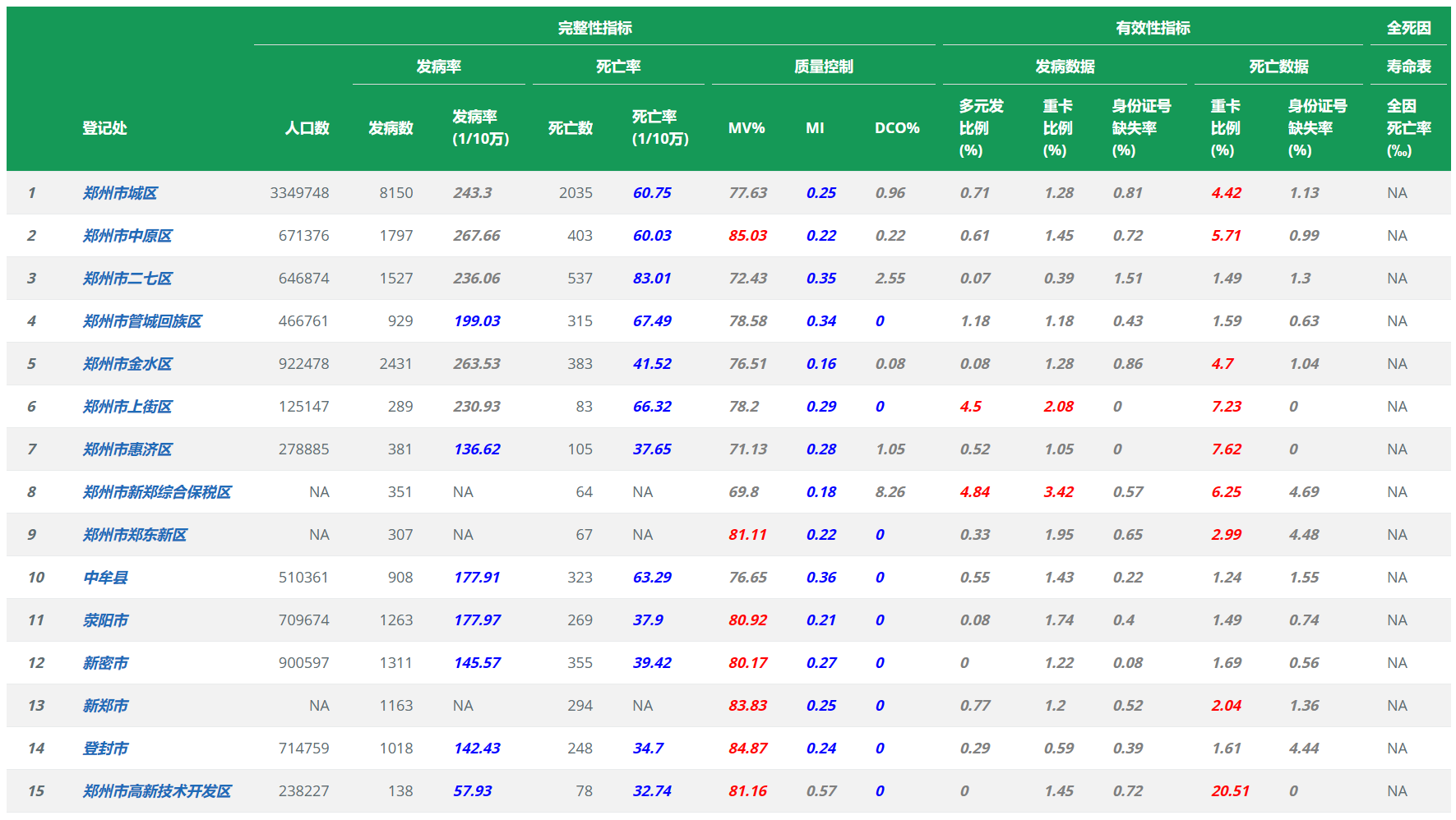Select the 郑州市新郑综合保税区 link
Screen dimensions: 1456x820
157,492
